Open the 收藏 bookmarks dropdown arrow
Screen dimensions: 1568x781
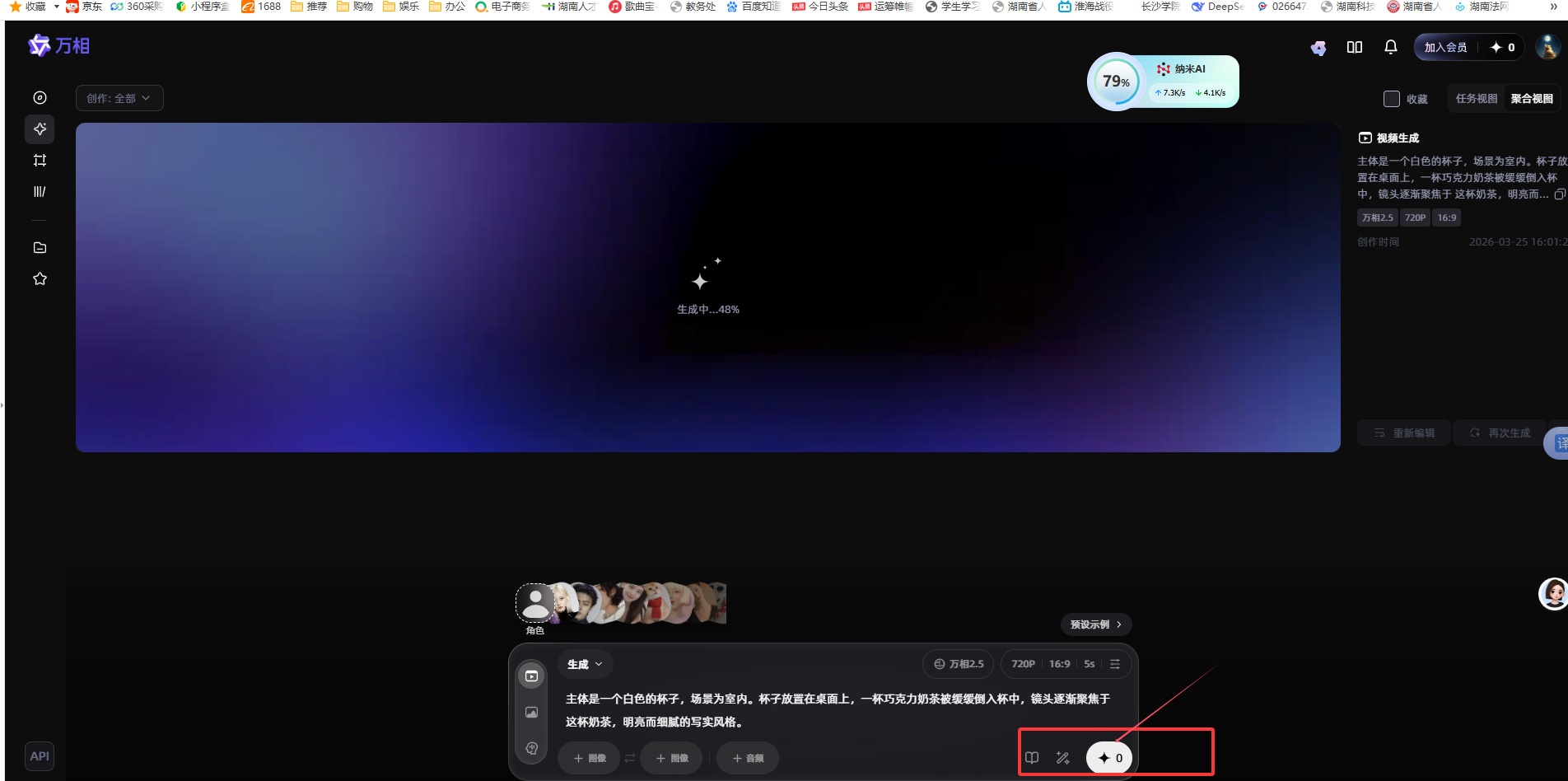pos(57,7)
